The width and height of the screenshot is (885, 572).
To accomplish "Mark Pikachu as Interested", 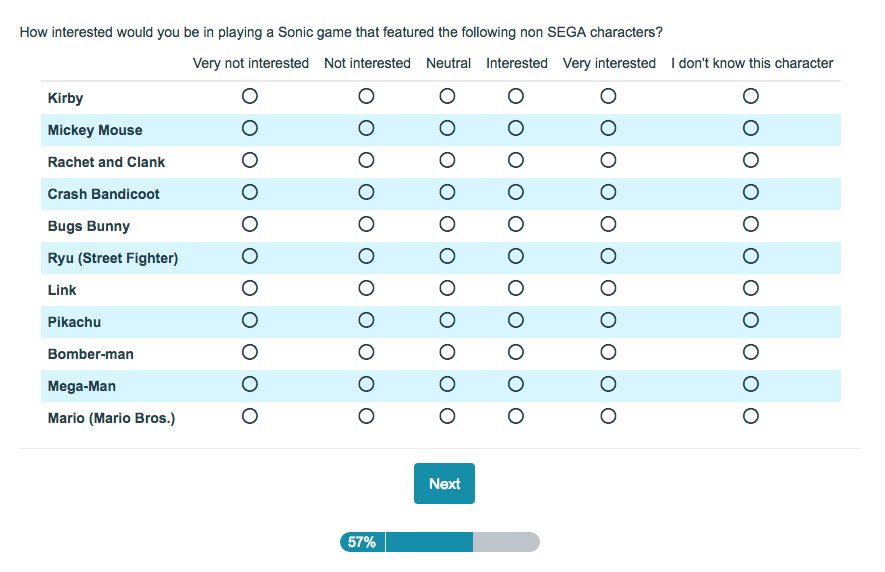I will click(x=516, y=320).
